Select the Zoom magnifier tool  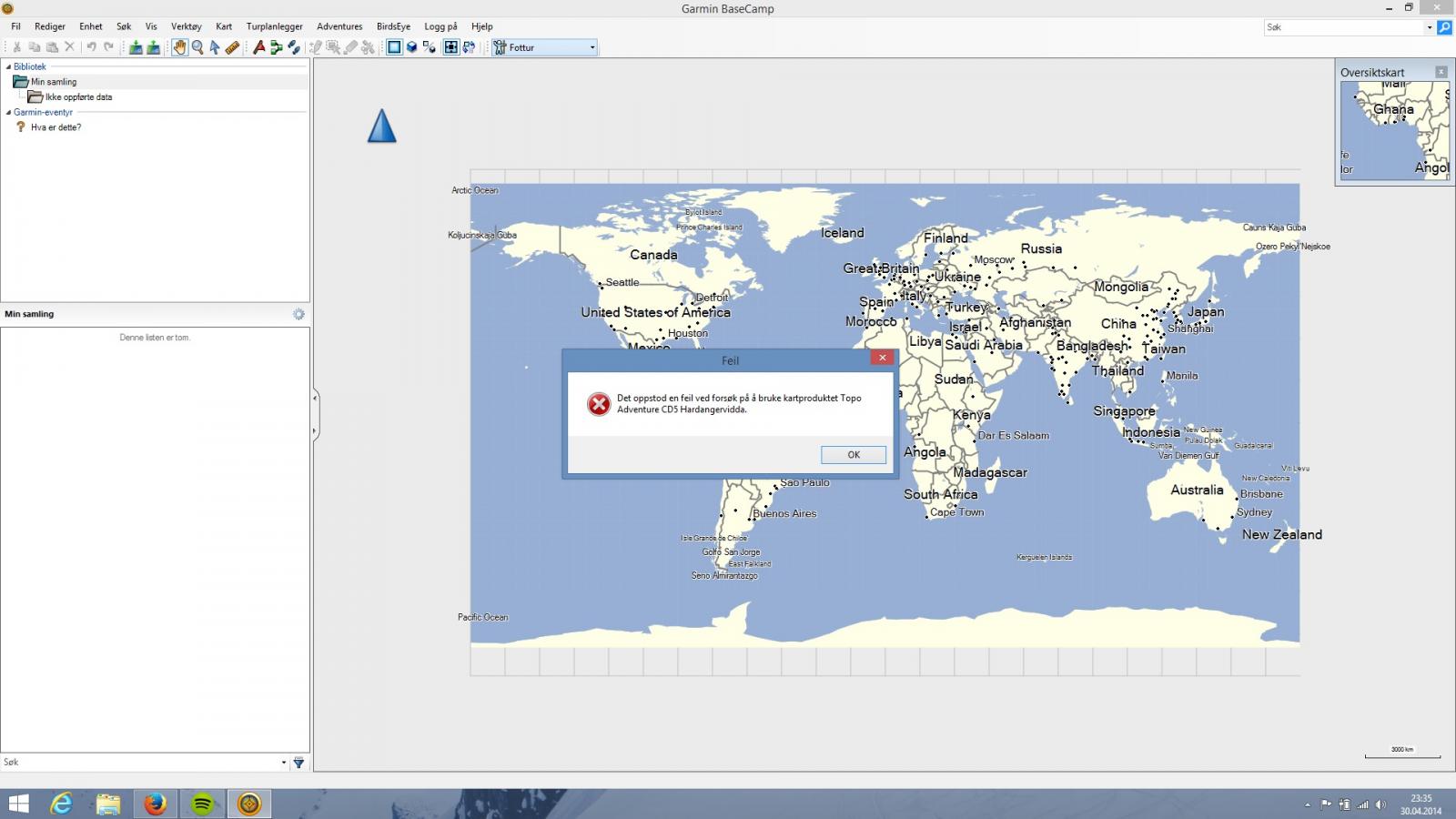(x=197, y=47)
